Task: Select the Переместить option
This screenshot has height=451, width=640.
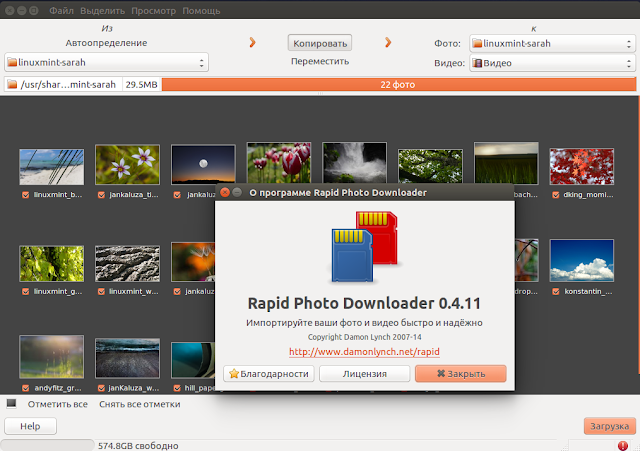Action: point(320,61)
